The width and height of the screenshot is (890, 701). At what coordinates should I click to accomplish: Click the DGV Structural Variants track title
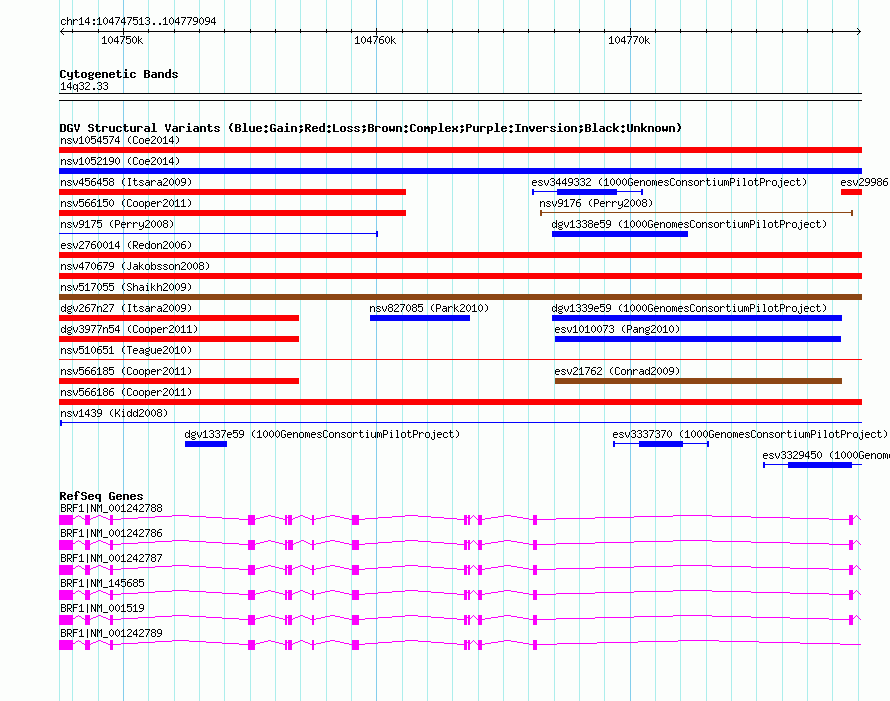[x=370, y=128]
